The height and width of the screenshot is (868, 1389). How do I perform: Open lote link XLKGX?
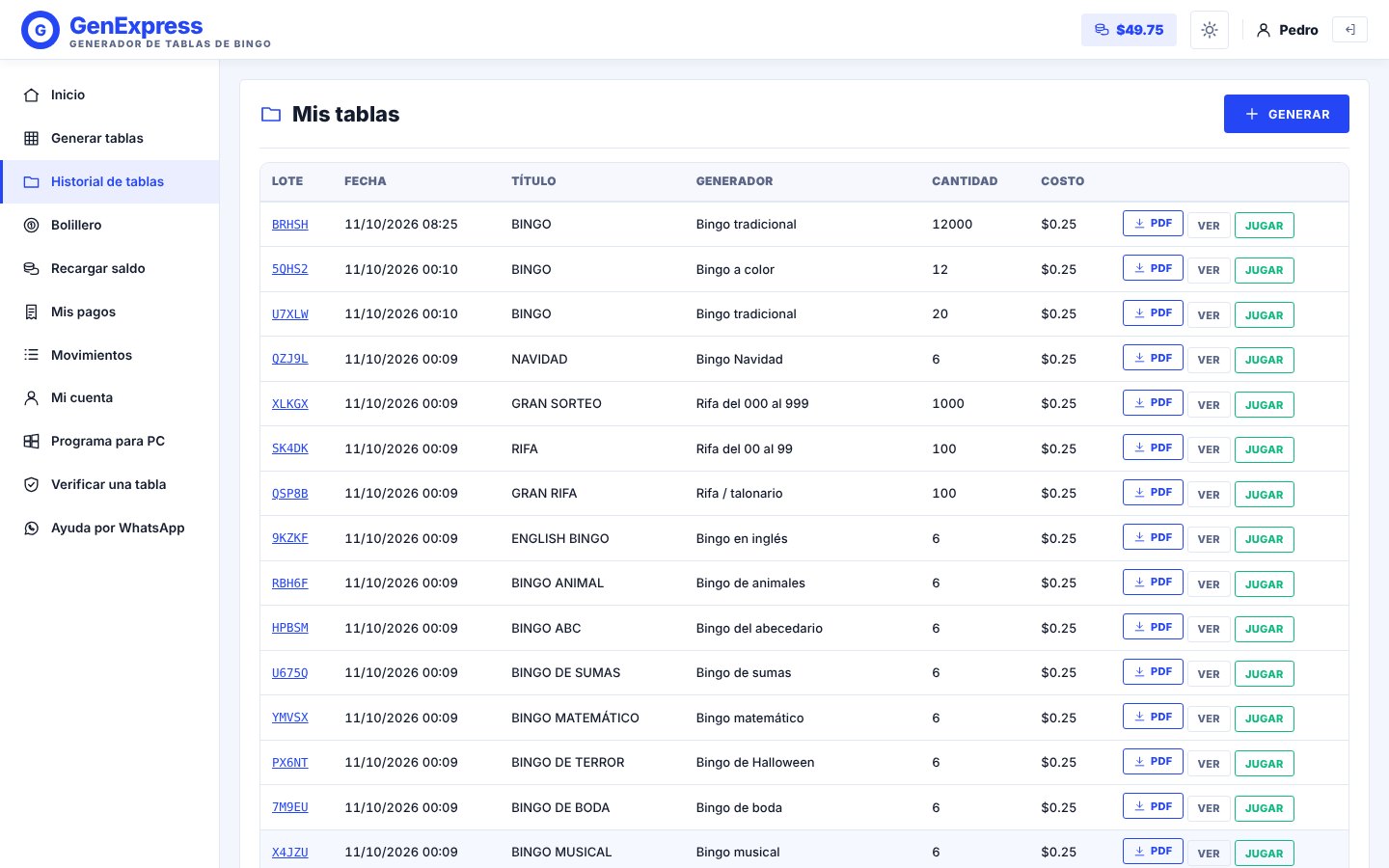click(290, 404)
